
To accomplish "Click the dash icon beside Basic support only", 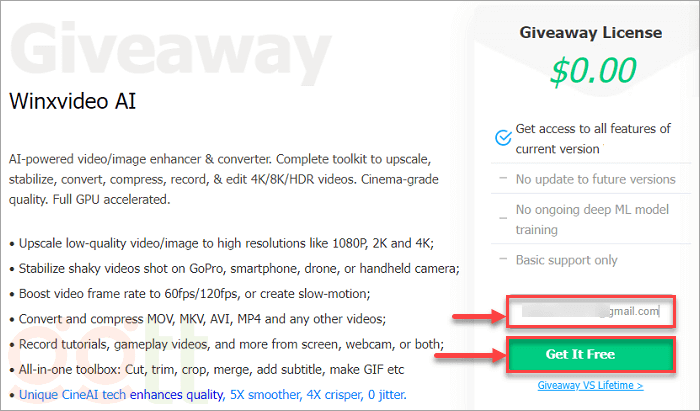I will click(503, 259).
